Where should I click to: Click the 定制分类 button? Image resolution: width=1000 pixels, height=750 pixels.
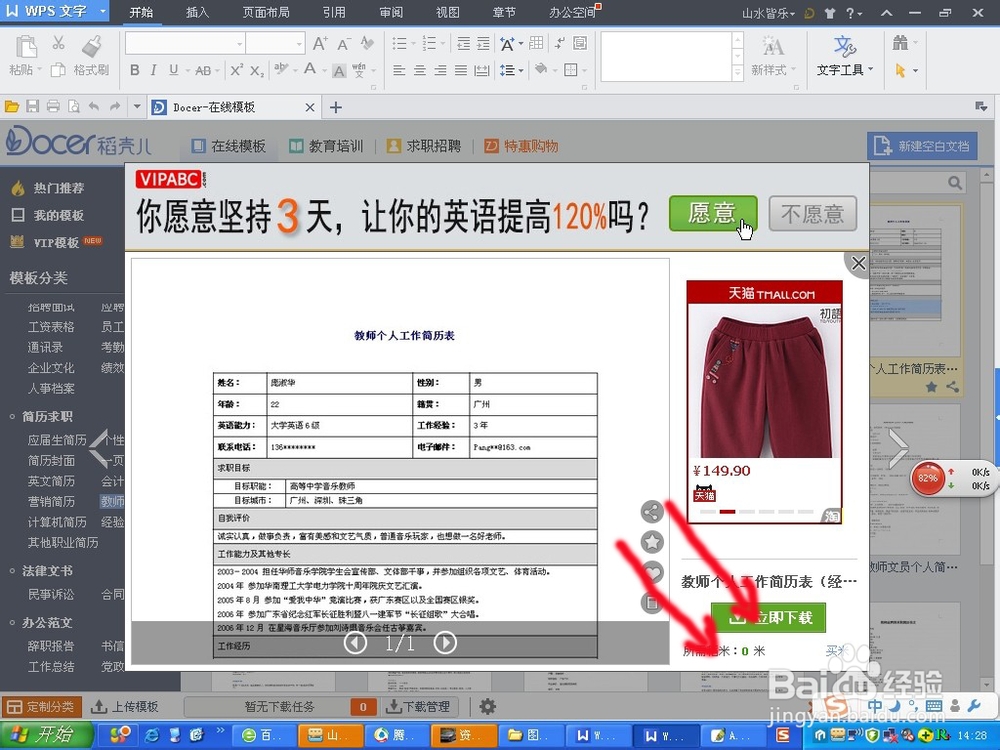point(41,707)
